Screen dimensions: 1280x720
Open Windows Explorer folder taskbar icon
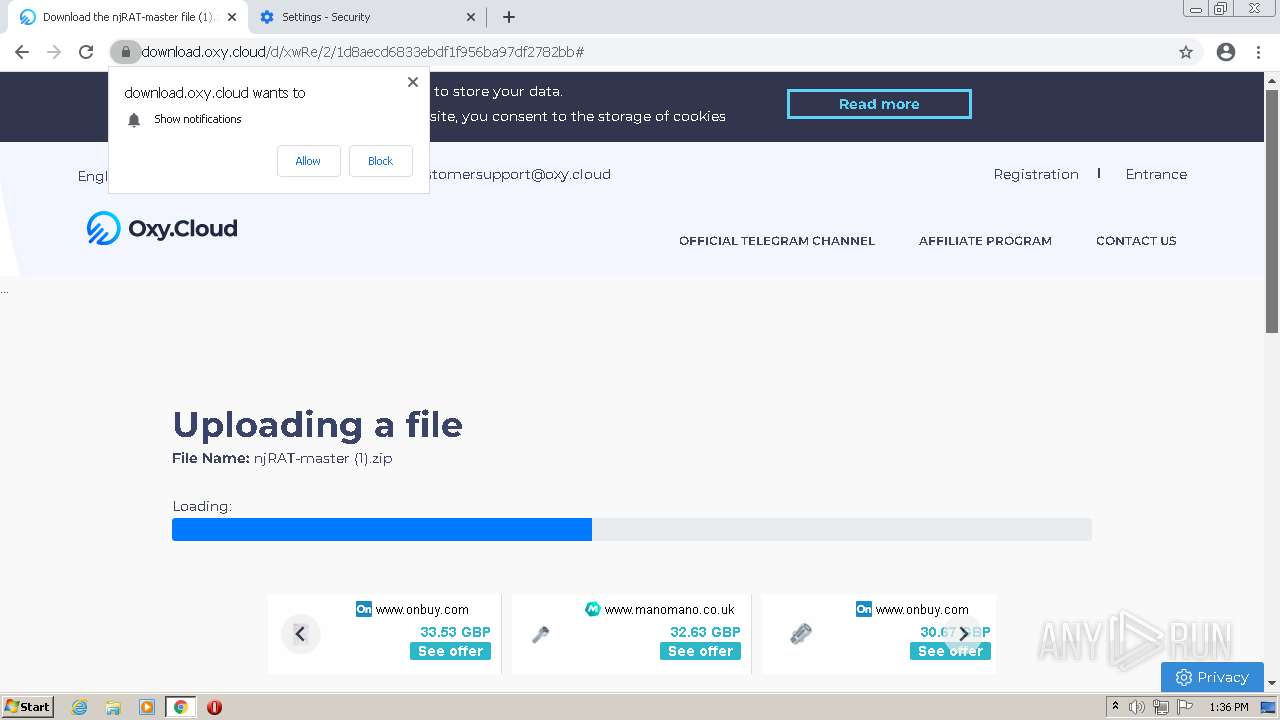(x=113, y=707)
